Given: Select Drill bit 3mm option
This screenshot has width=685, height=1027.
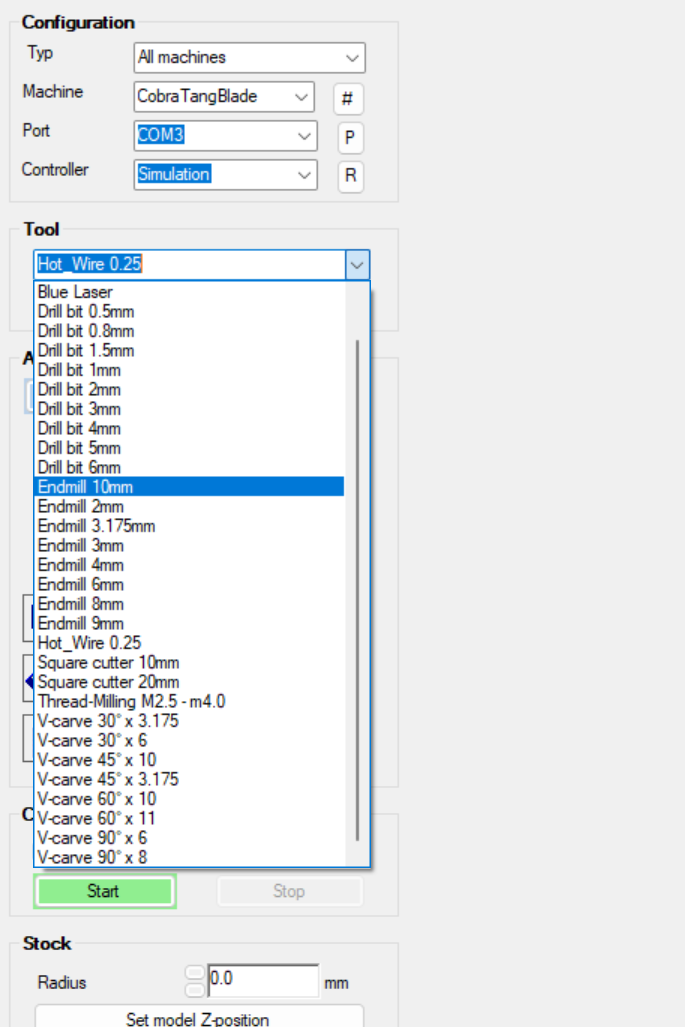Looking at the screenshot, I should pos(189,409).
